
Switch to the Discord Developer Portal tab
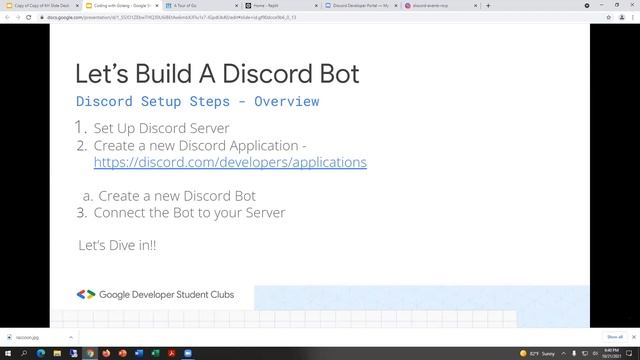click(x=360, y=6)
